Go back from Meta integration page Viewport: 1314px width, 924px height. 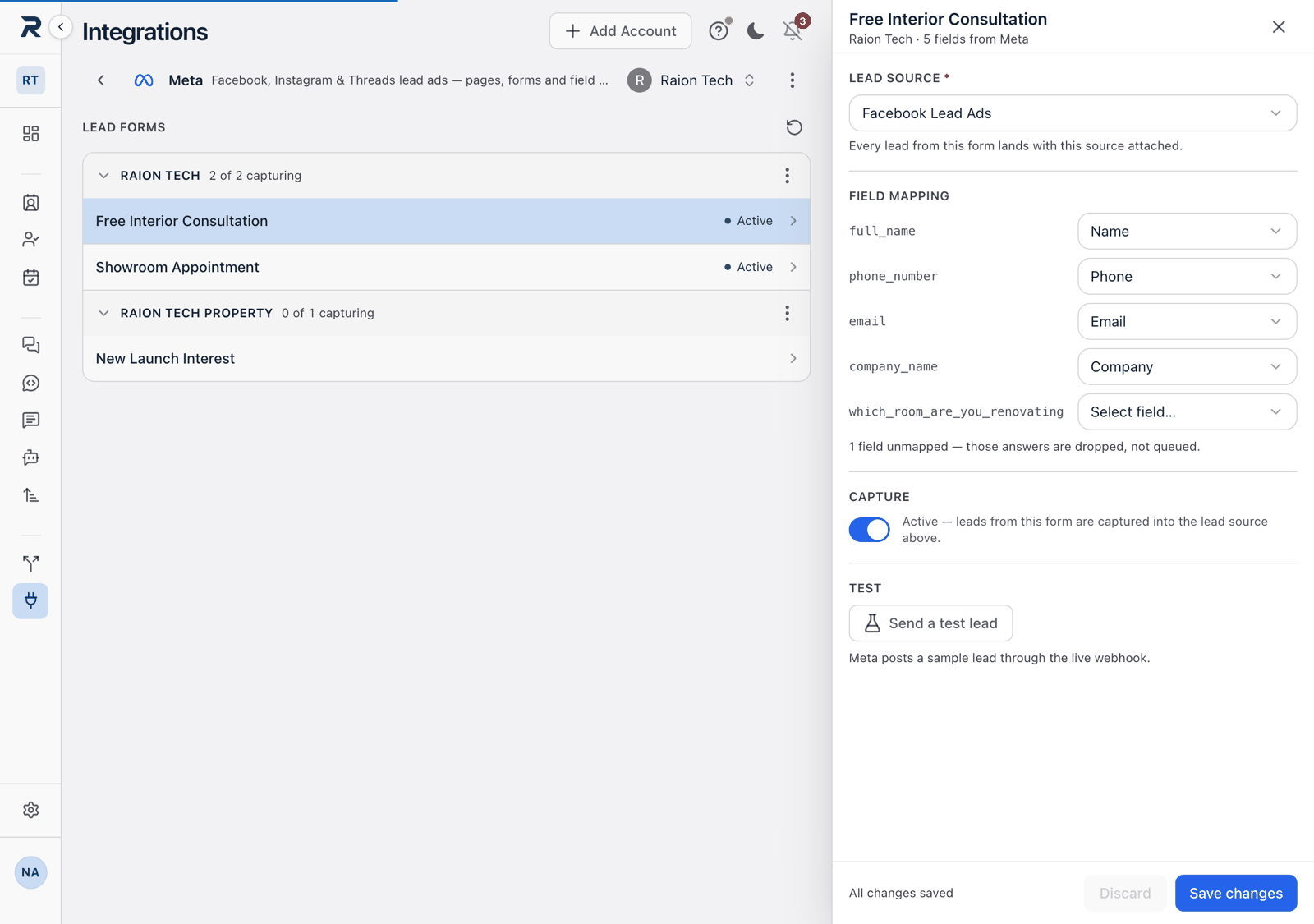click(x=101, y=80)
